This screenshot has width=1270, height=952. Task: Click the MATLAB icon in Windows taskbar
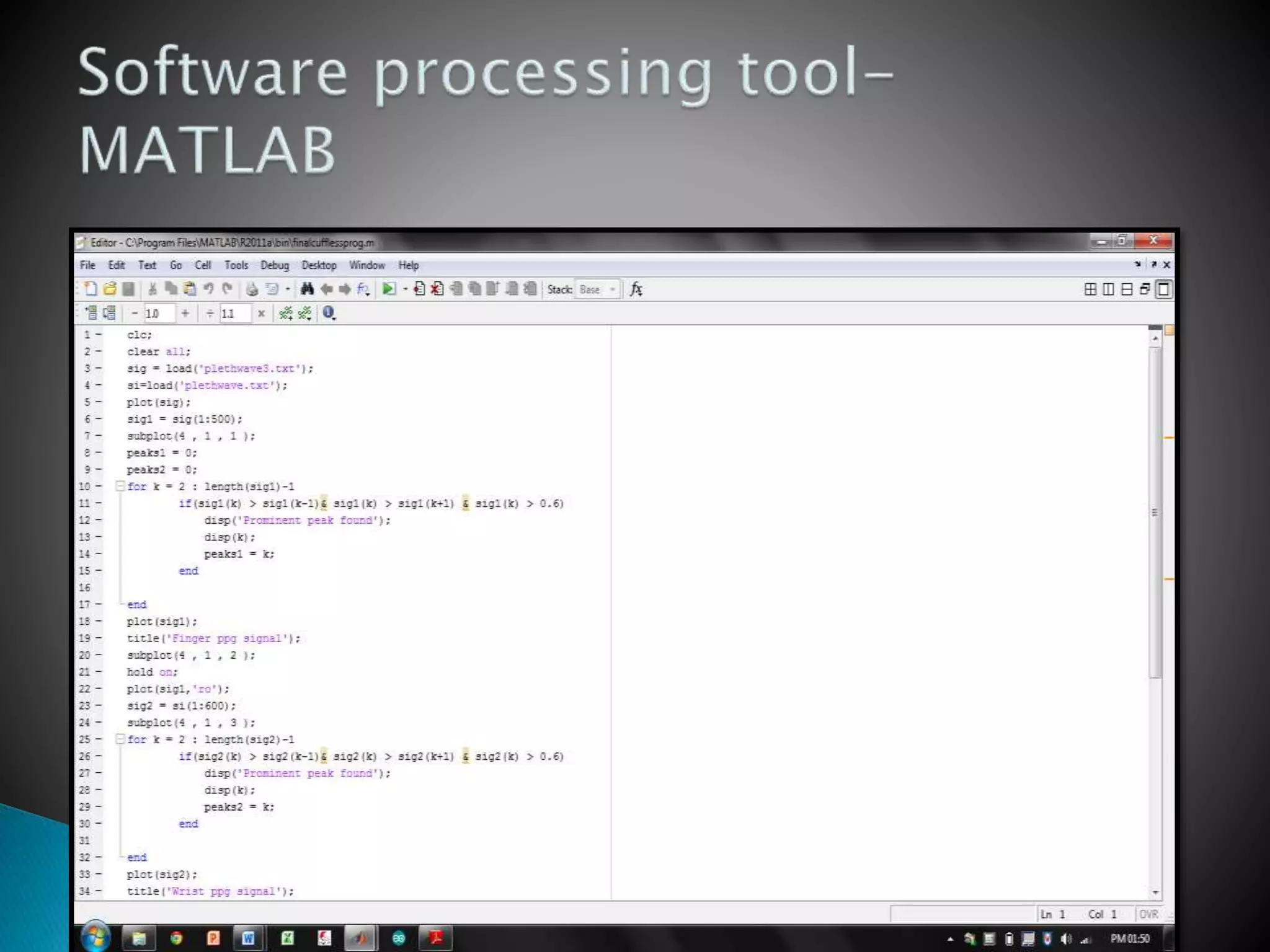[x=360, y=938]
